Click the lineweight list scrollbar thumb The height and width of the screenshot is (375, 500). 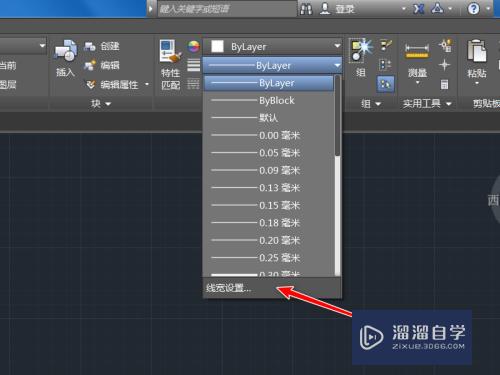coord(337,116)
